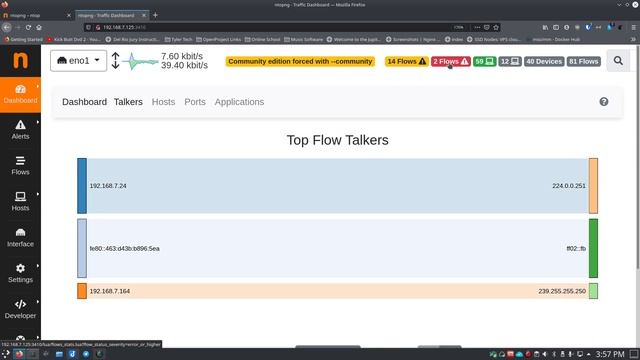
Task: Click the 14 Flows warning badge
Action: [x=407, y=61]
